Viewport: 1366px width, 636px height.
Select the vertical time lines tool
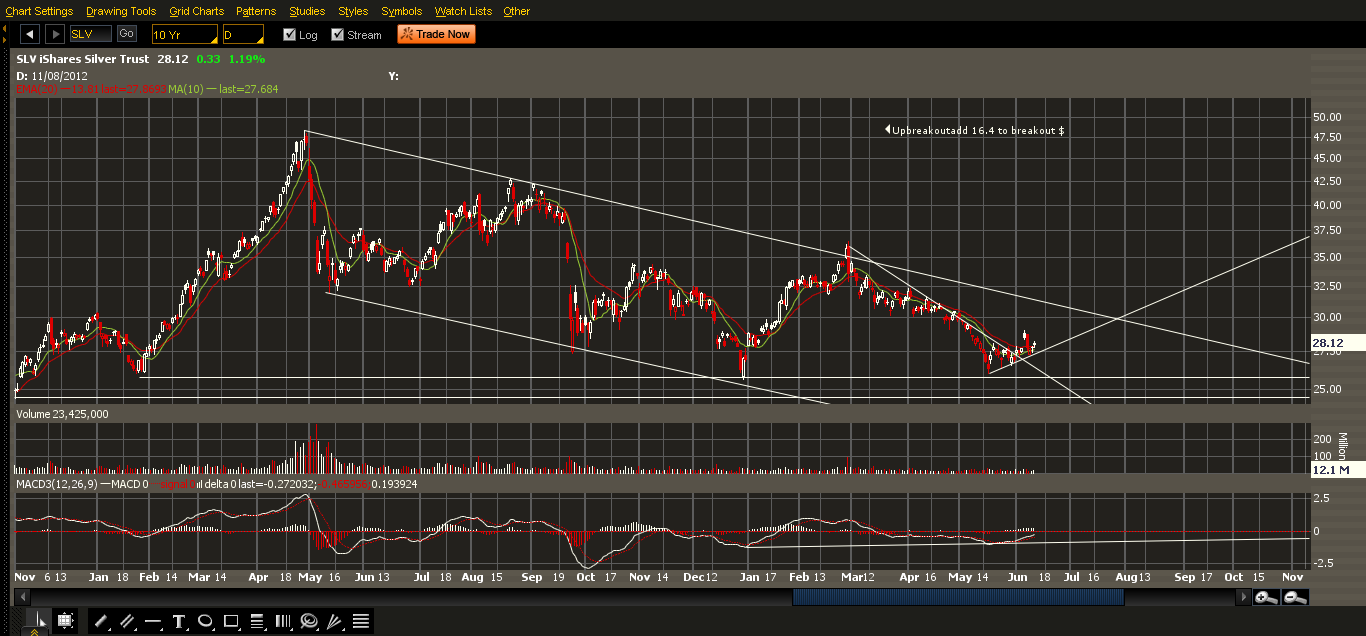click(283, 621)
